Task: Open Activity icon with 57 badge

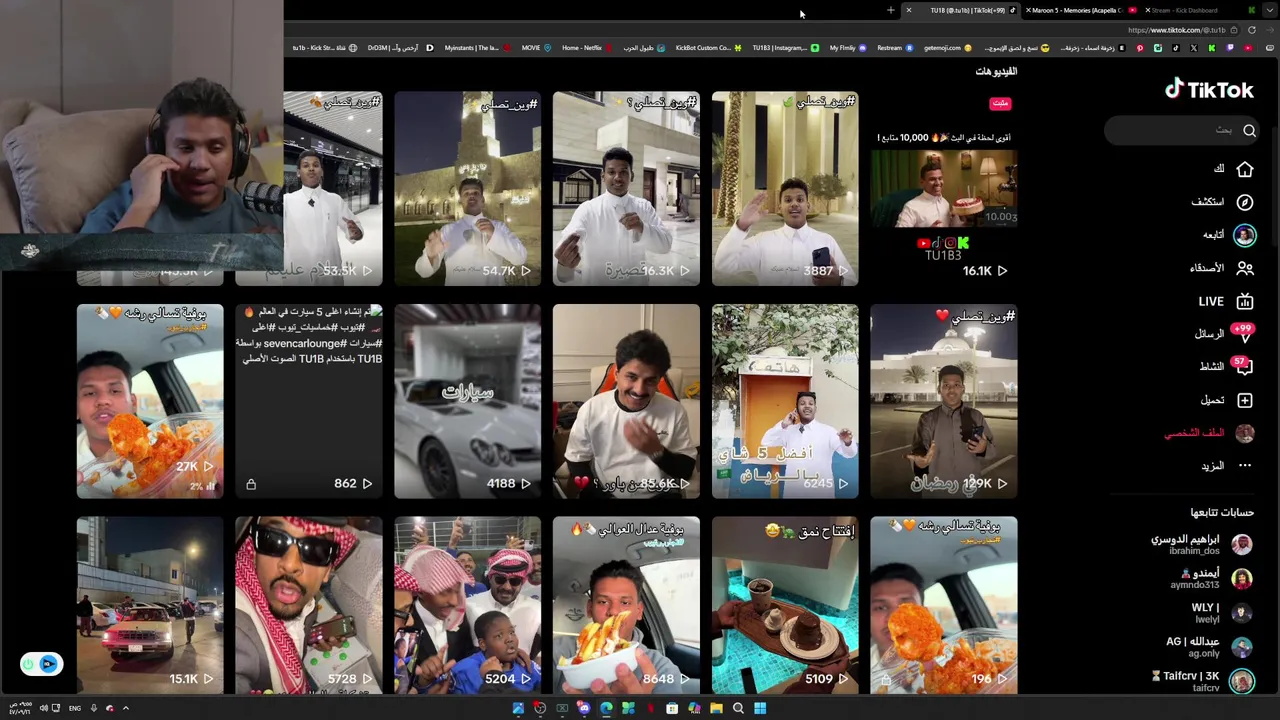Action: point(1244,366)
